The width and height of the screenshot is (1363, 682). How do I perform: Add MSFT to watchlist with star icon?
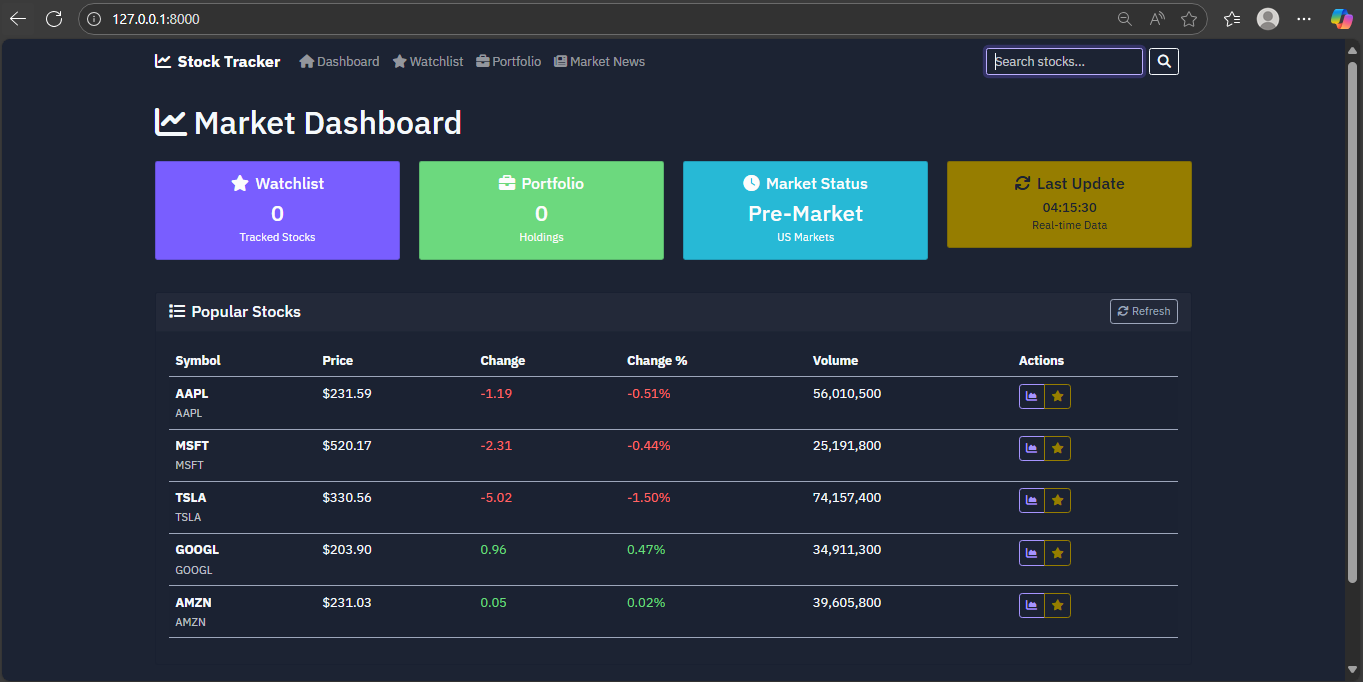click(1057, 449)
